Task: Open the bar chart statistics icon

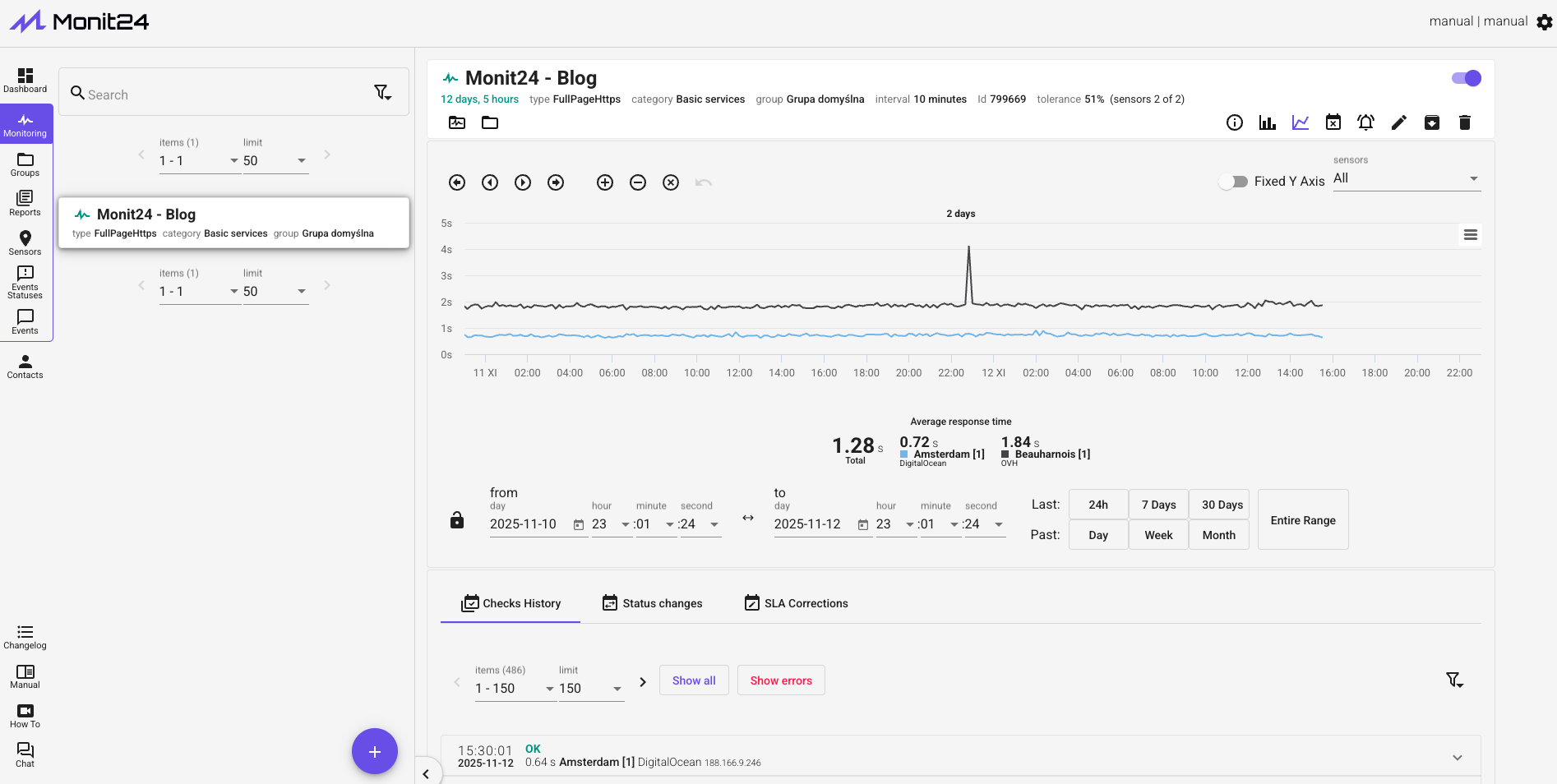Action: [1267, 122]
